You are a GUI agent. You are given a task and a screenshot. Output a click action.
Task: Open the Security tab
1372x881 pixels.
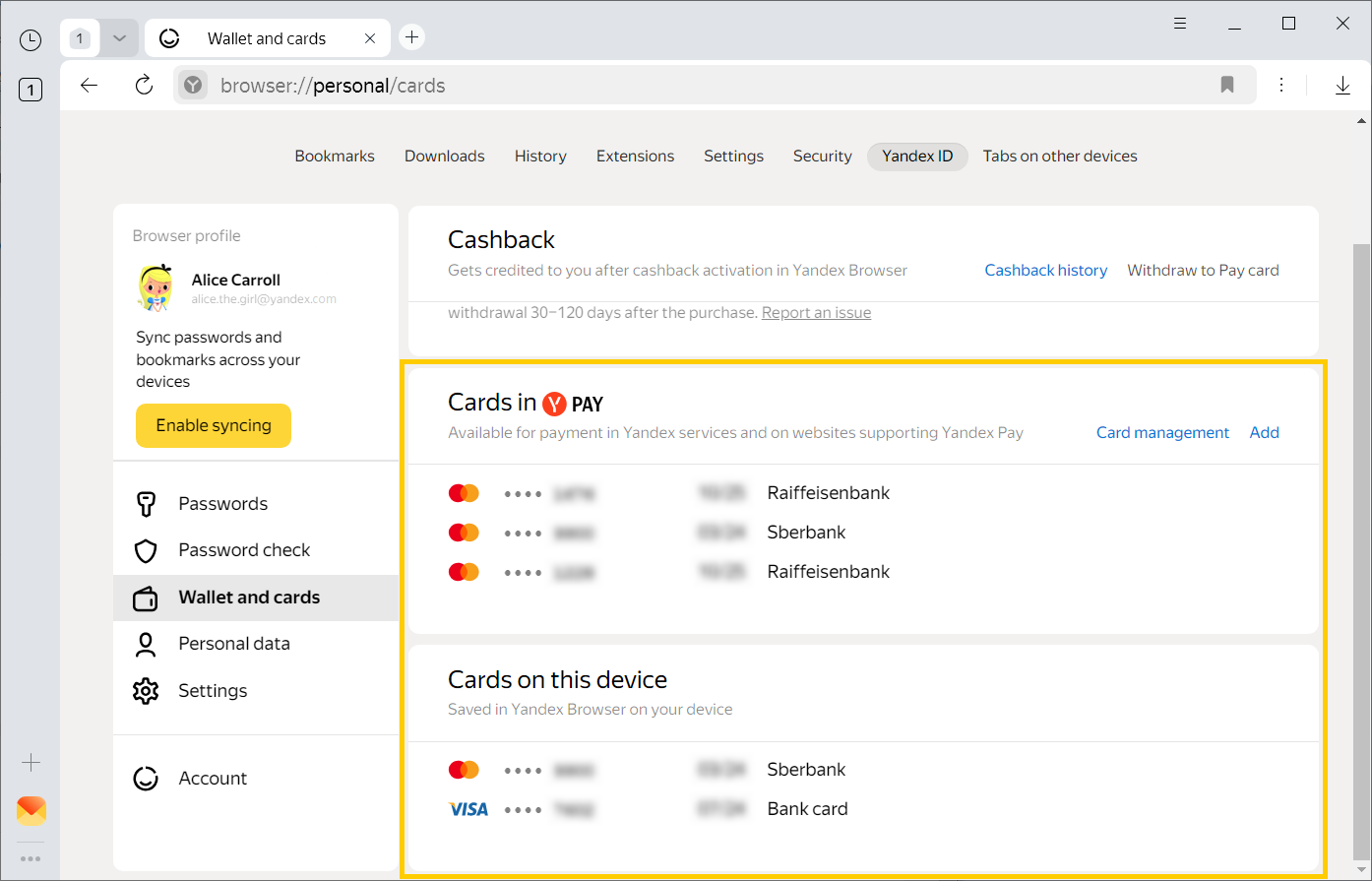click(x=822, y=157)
